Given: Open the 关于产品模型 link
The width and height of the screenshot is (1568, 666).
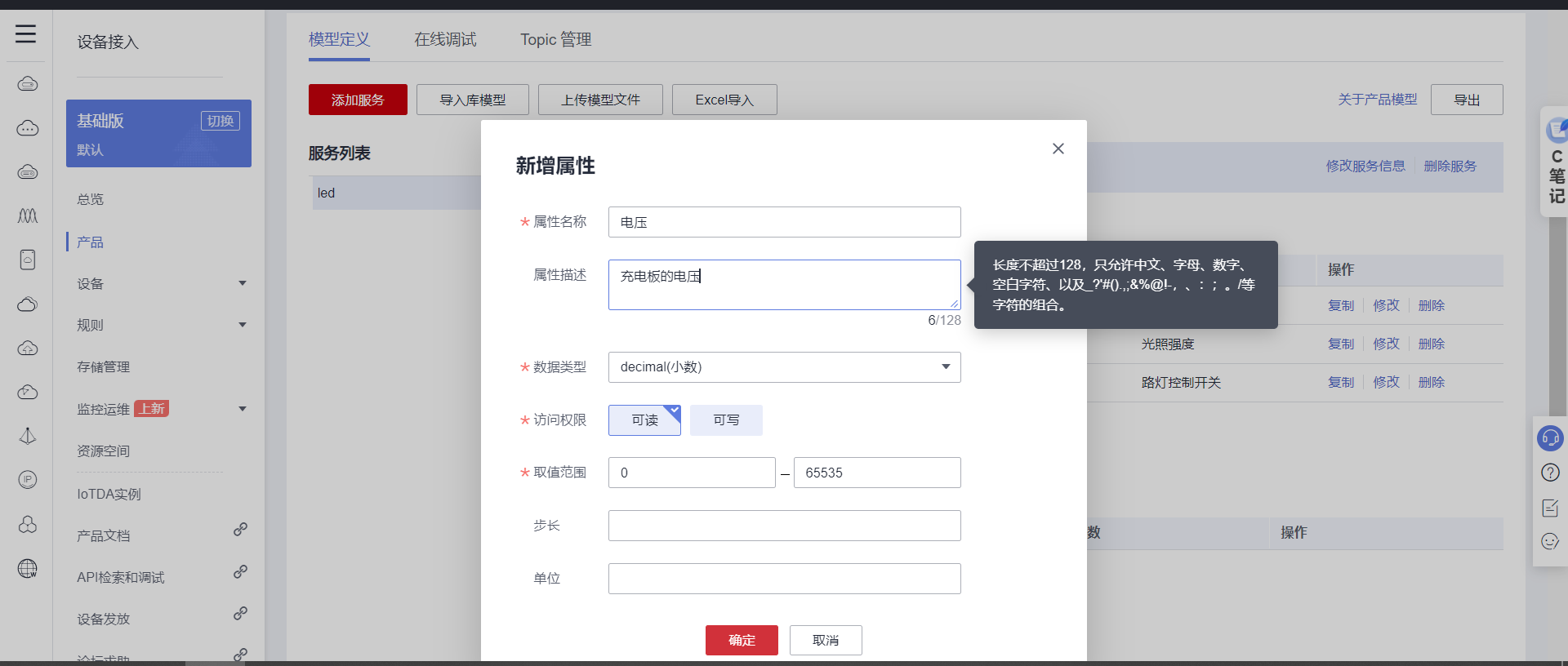Looking at the screenshot, I should 1378,100.
